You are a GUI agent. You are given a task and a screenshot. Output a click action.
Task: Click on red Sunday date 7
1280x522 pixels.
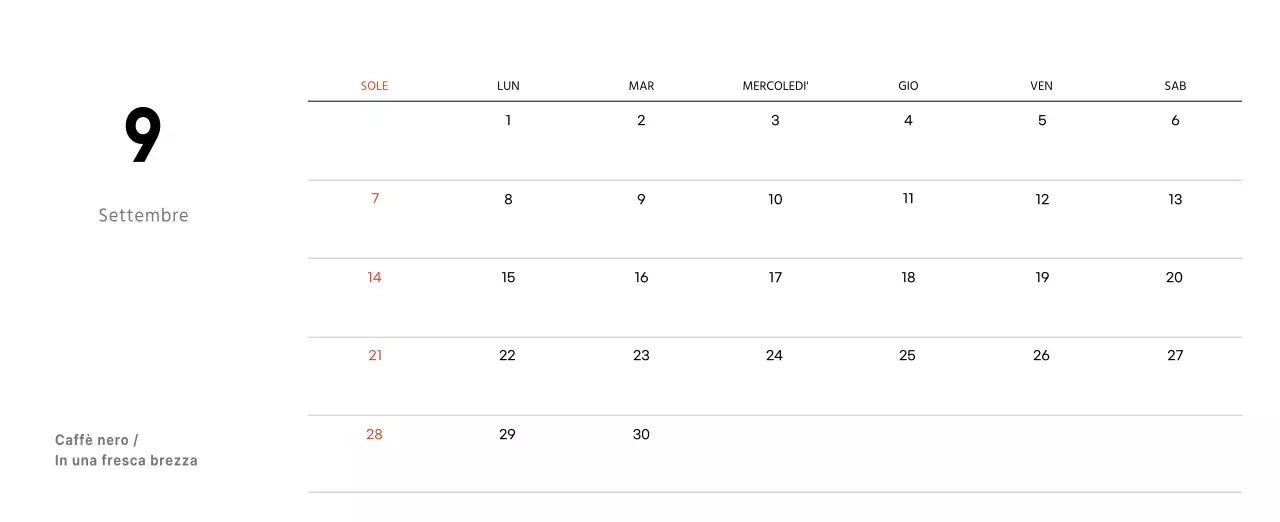(x=375, y=198)
